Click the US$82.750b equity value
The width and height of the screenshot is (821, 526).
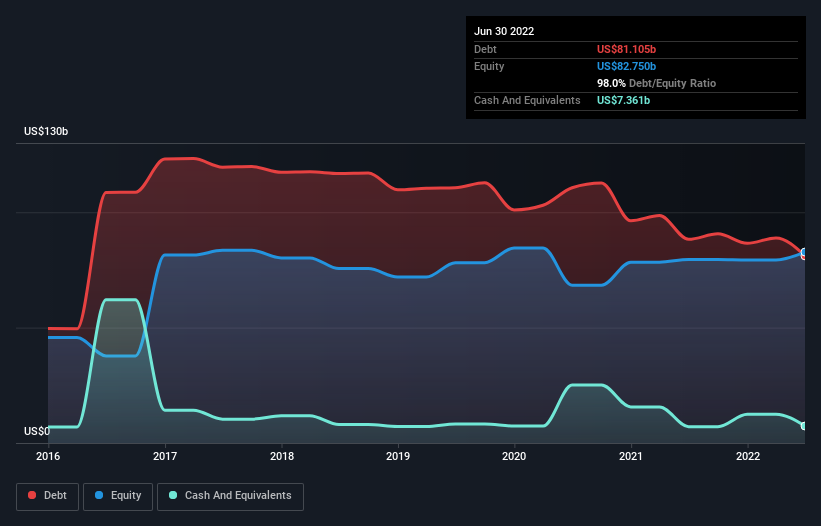click(626, 66)
